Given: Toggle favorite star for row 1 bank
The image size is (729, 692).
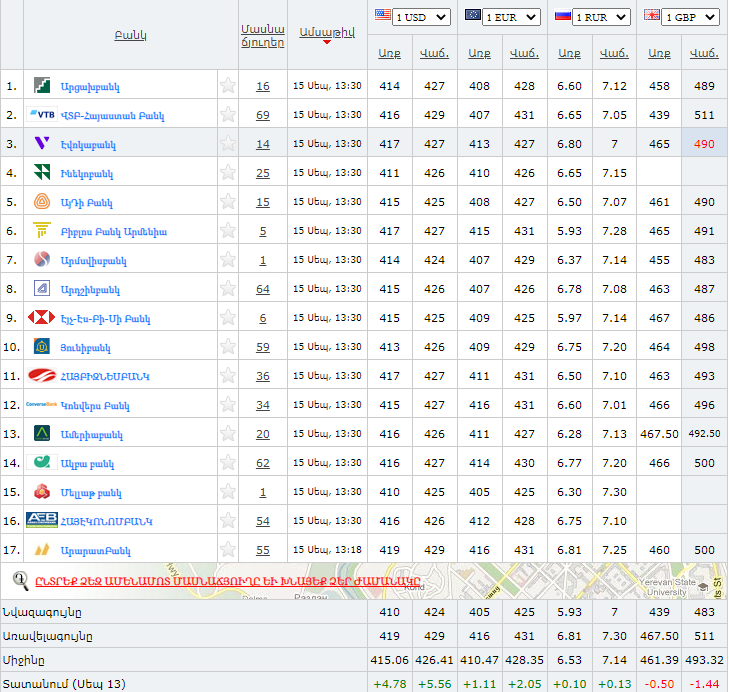Looking at the screenshot, I should pyautogui.click(x=228, y=85).
